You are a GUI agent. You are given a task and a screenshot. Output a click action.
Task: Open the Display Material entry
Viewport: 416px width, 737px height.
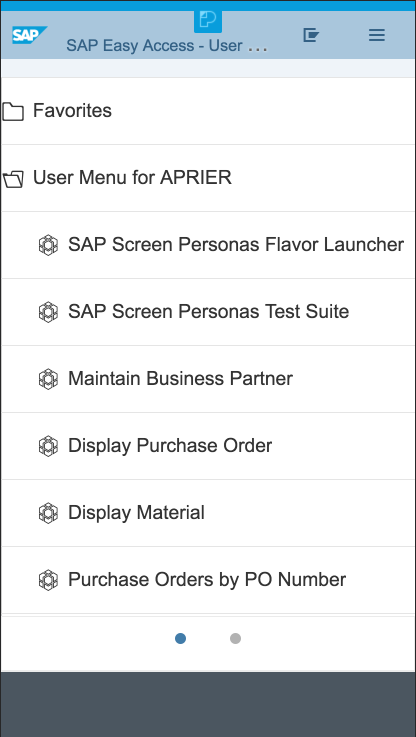click(x=136, y=512)
